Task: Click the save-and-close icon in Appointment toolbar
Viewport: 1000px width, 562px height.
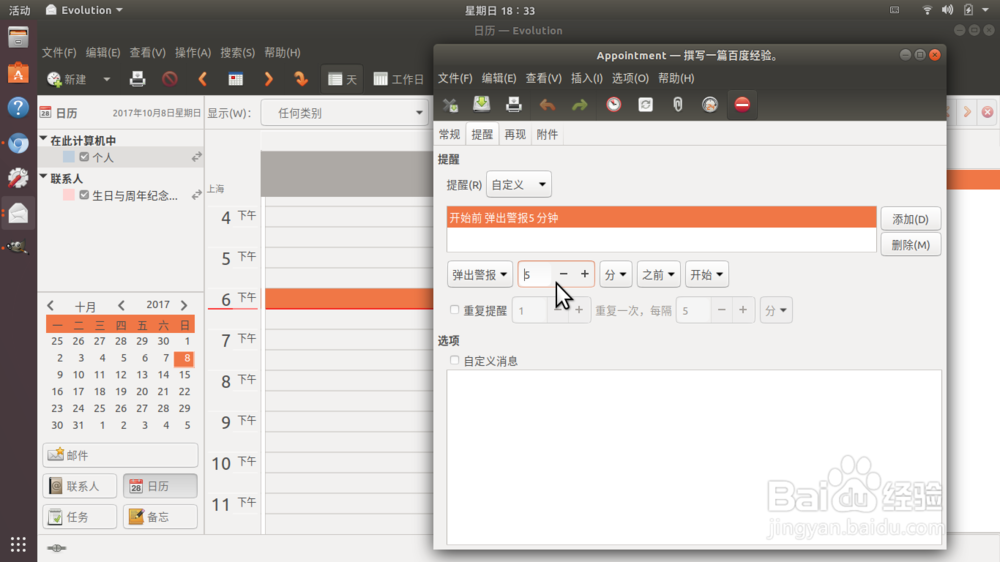Action: (450, 105)
